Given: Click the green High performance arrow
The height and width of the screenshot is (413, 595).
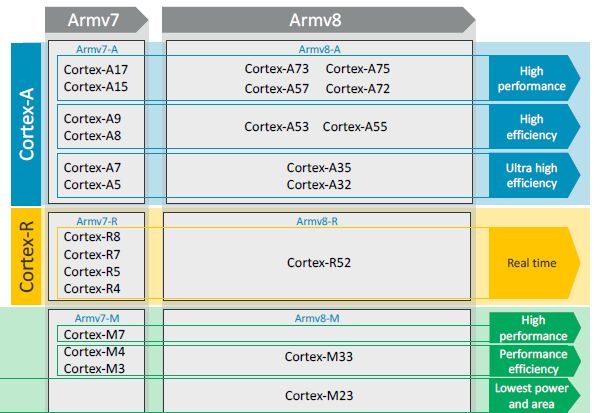Looking at the screenshot, I should (535, 328).
